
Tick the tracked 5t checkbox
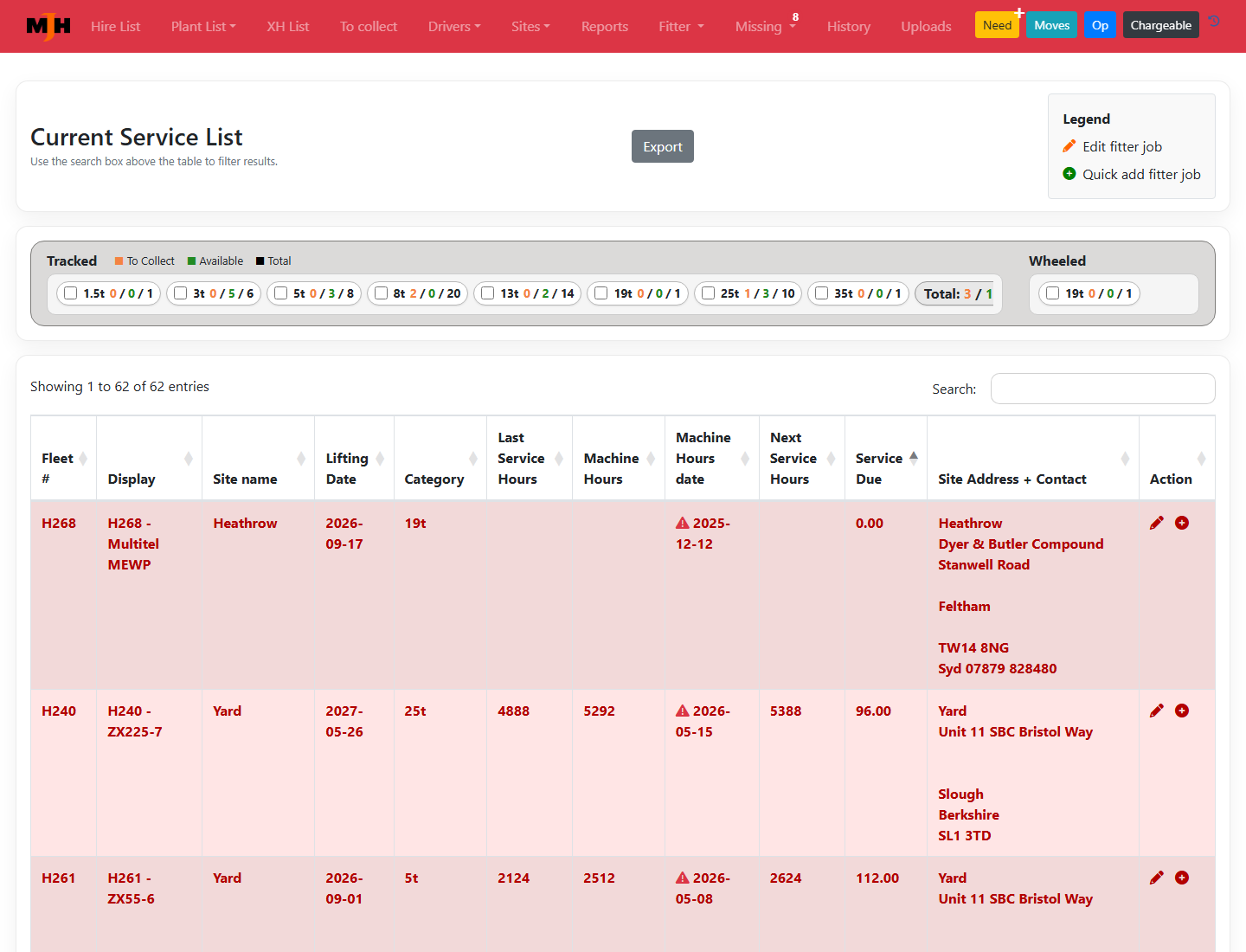click(280, 293)
